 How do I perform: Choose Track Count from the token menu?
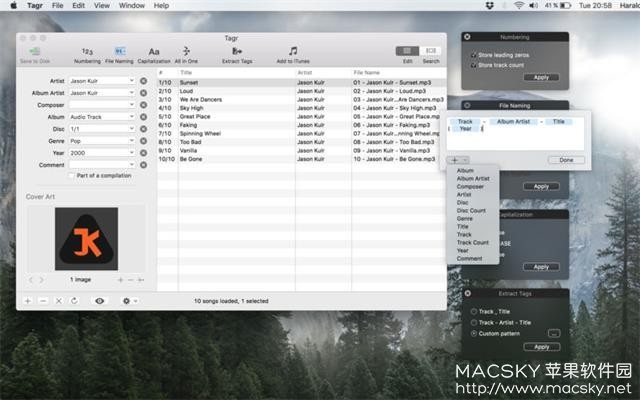click(473, 242)
